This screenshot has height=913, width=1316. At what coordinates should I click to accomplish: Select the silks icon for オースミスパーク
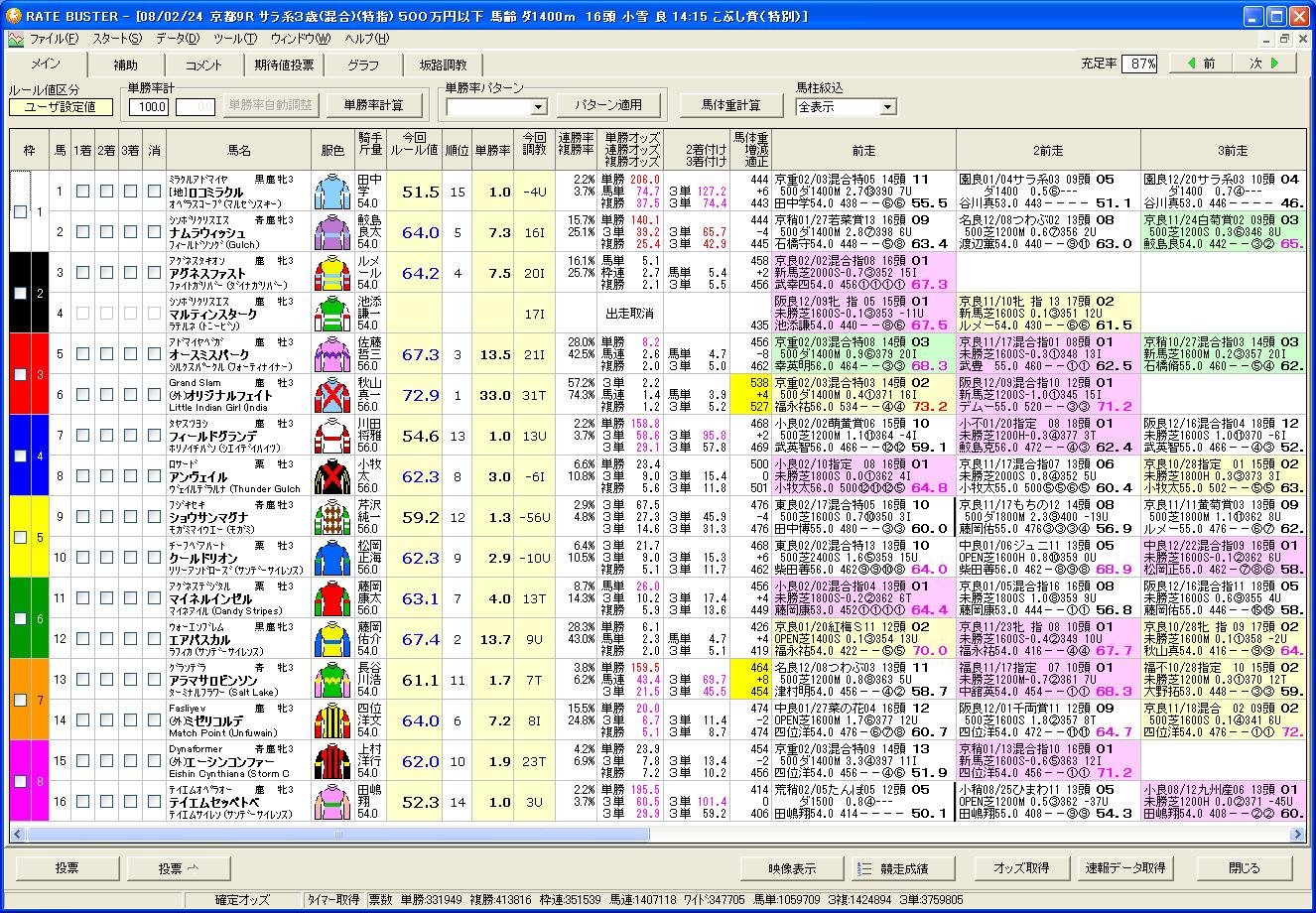(x=332, y=354)
